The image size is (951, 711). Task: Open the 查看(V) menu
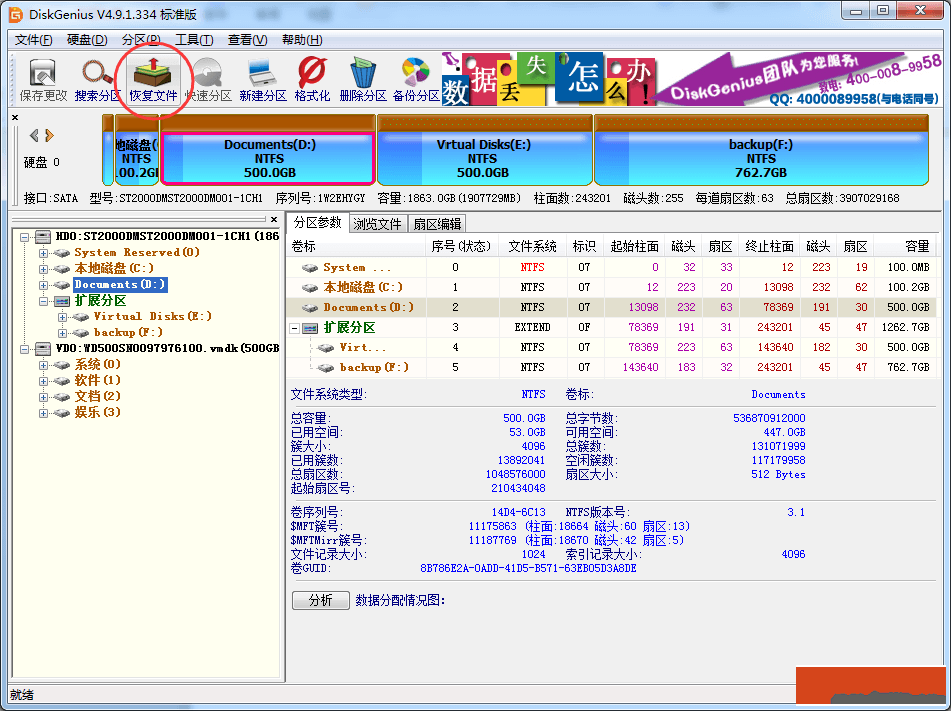point(247,40)
